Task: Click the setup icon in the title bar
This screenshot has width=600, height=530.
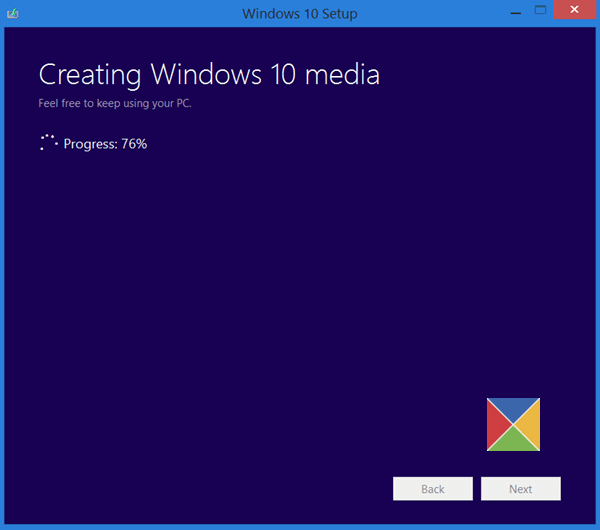Action: pyautogui.click(x=13, y=14)
